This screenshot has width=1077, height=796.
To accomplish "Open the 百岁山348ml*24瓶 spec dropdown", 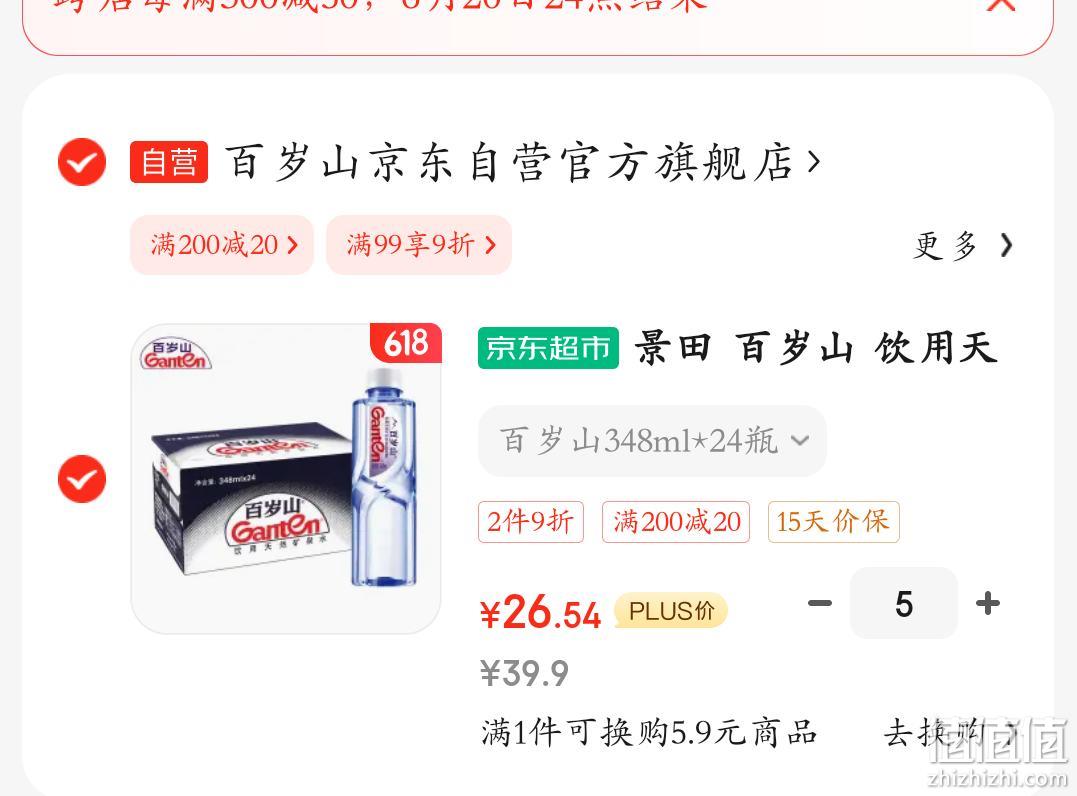I will [x=652, y=441].
